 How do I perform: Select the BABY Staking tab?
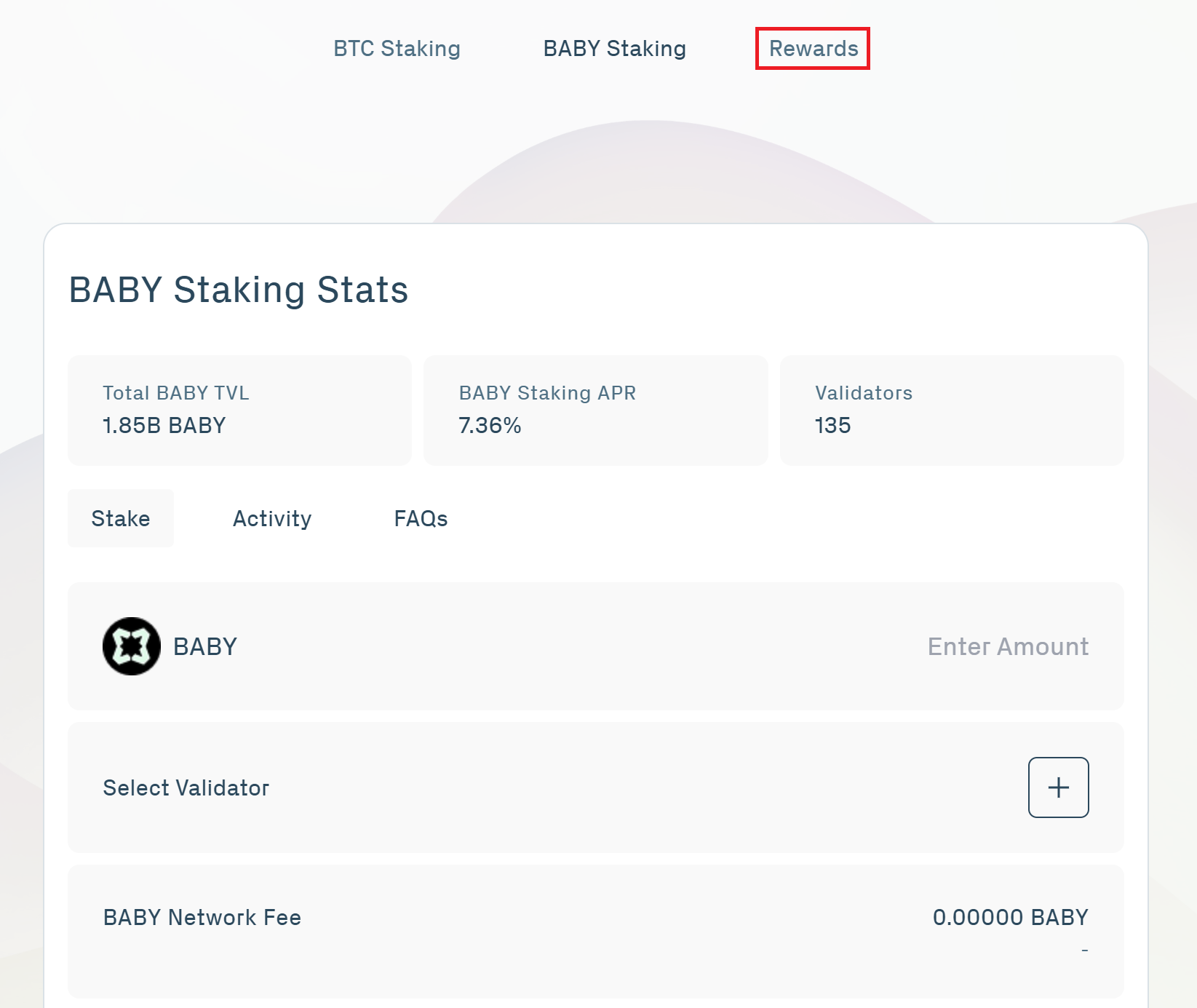click(615, 48)
